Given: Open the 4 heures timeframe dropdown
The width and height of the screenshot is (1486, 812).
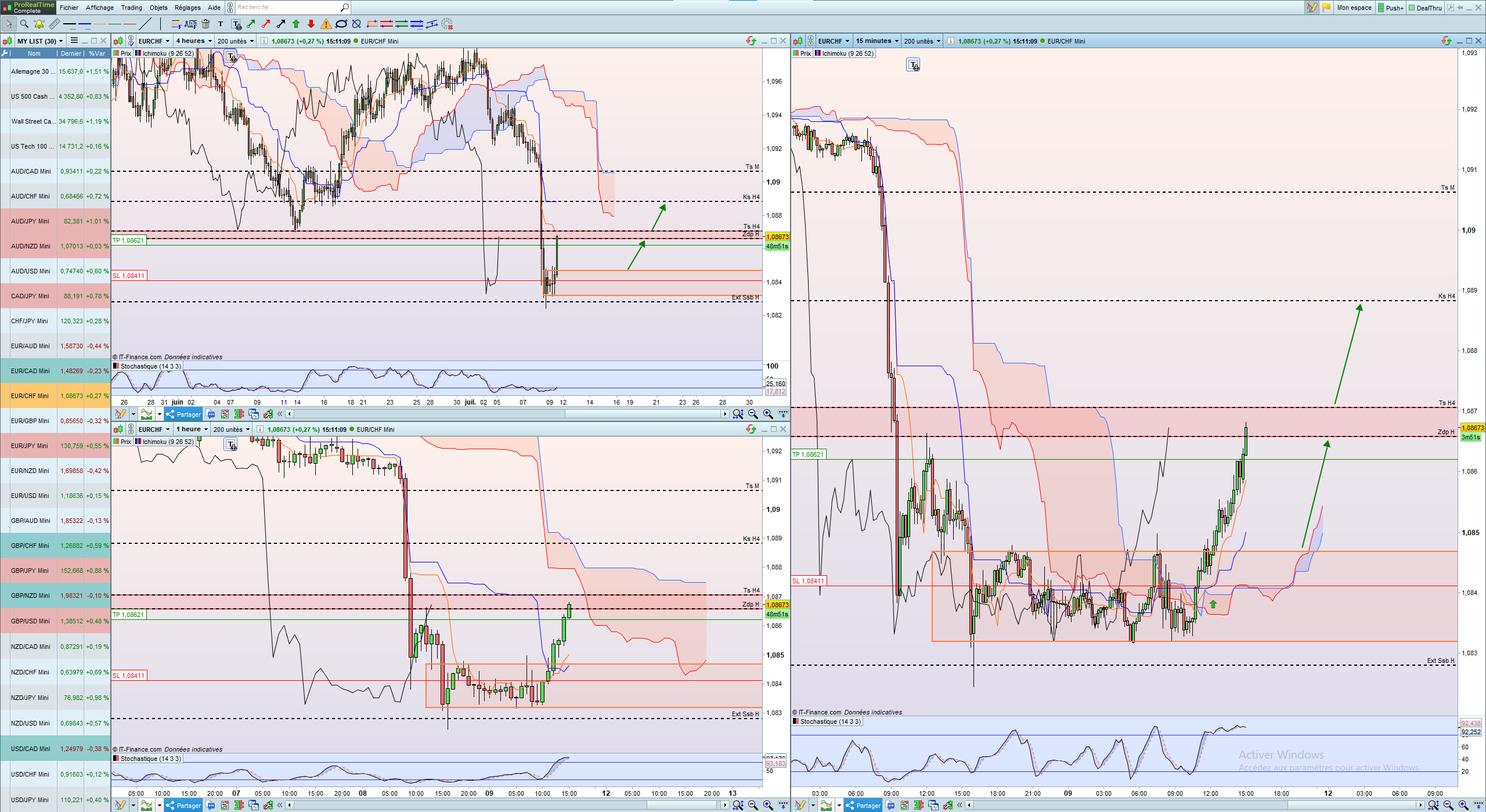Looking at the screenshot, I should point(194,41).
